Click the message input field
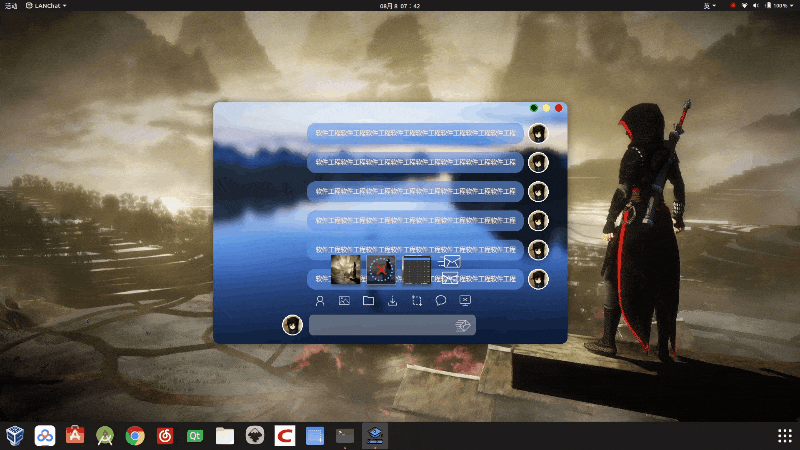 (392, 325)
